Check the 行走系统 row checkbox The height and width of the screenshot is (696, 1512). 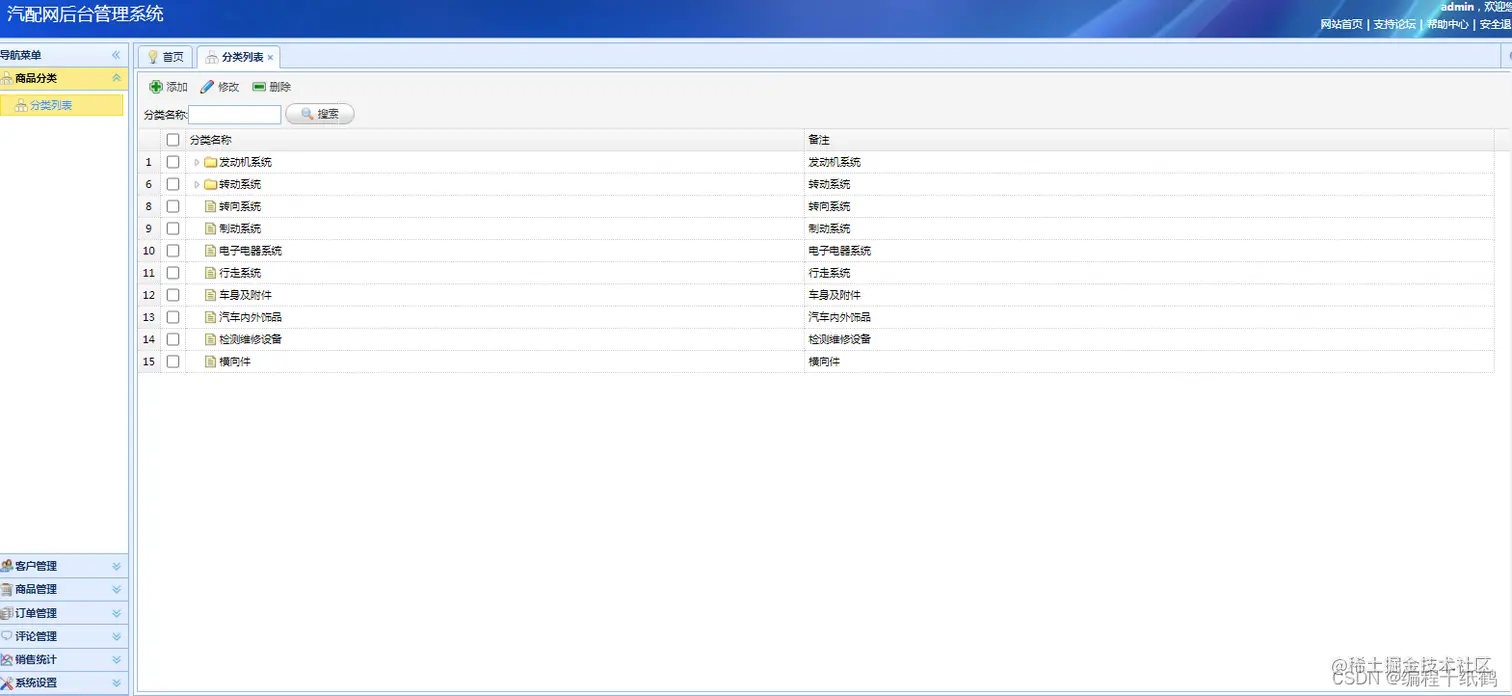(173, 272)
